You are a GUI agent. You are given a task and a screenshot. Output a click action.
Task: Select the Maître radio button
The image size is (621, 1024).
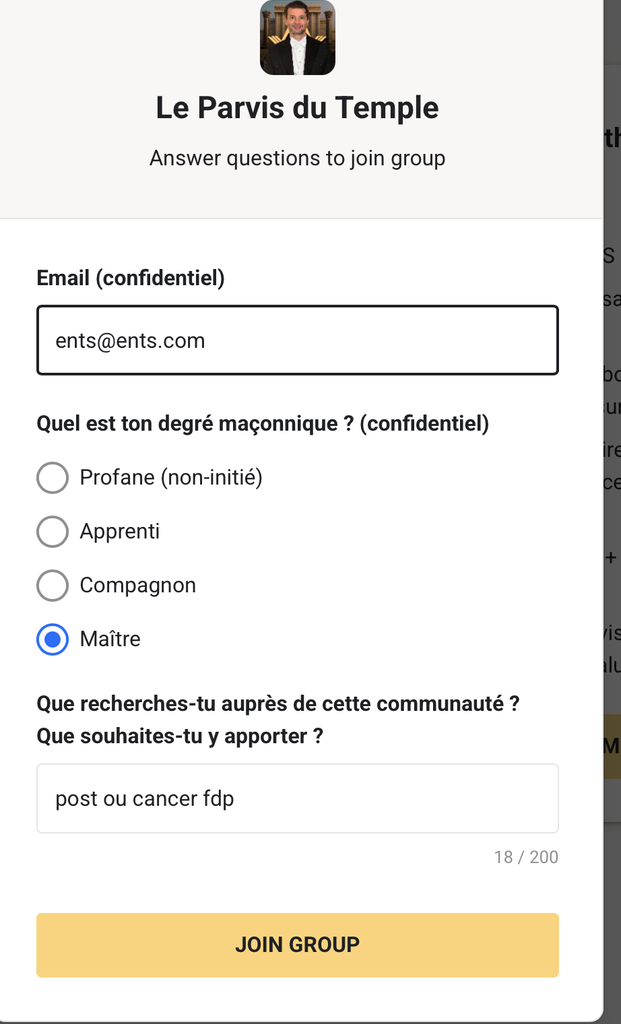pos(52,639)
